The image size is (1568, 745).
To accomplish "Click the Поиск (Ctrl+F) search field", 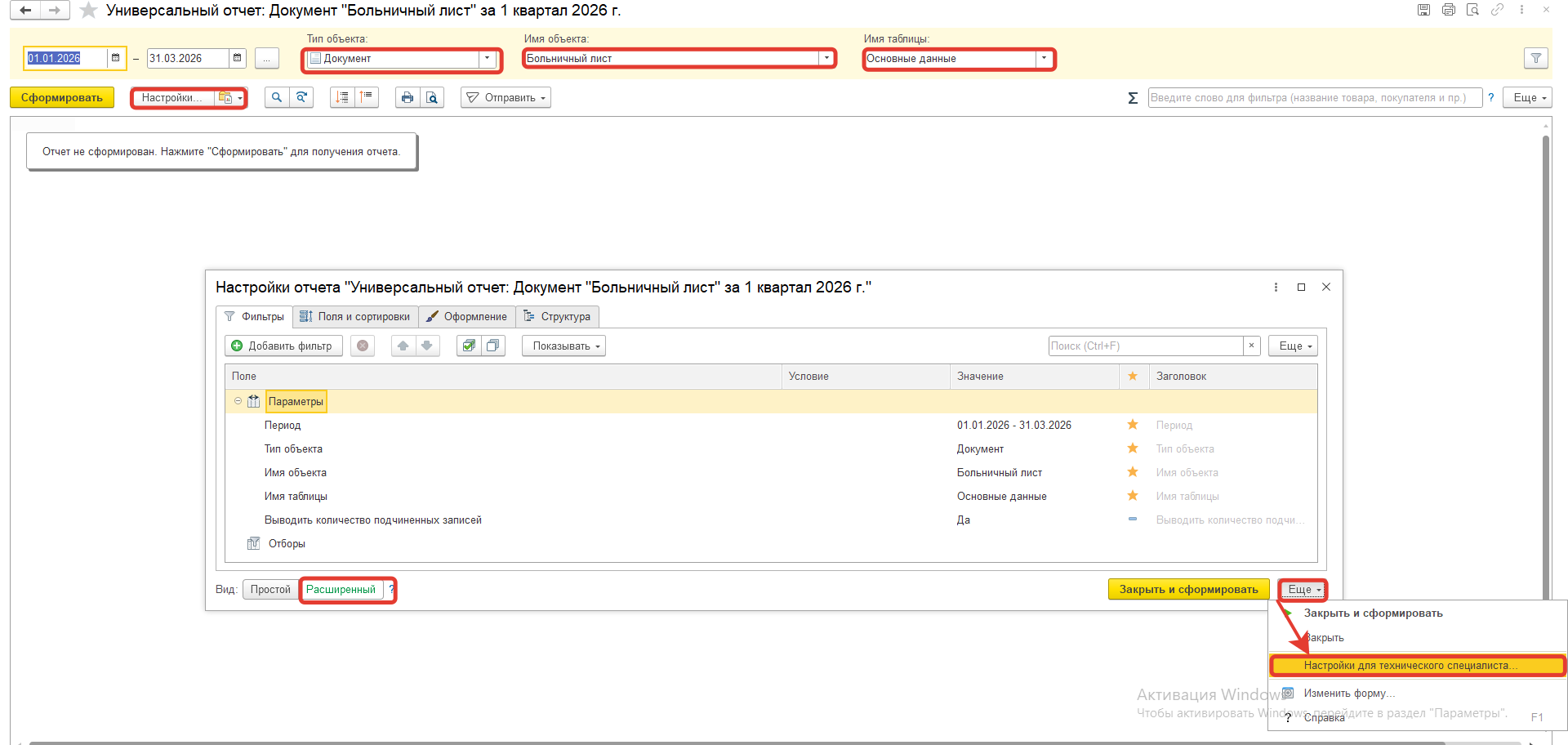I will pos(1145,346).
